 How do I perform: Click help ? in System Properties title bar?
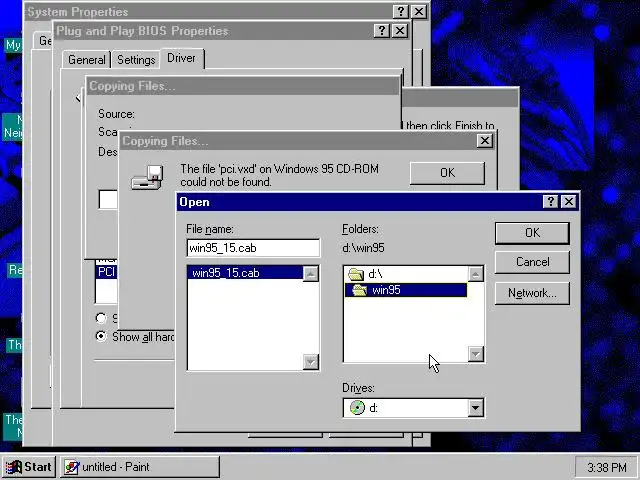pos(401,11)
